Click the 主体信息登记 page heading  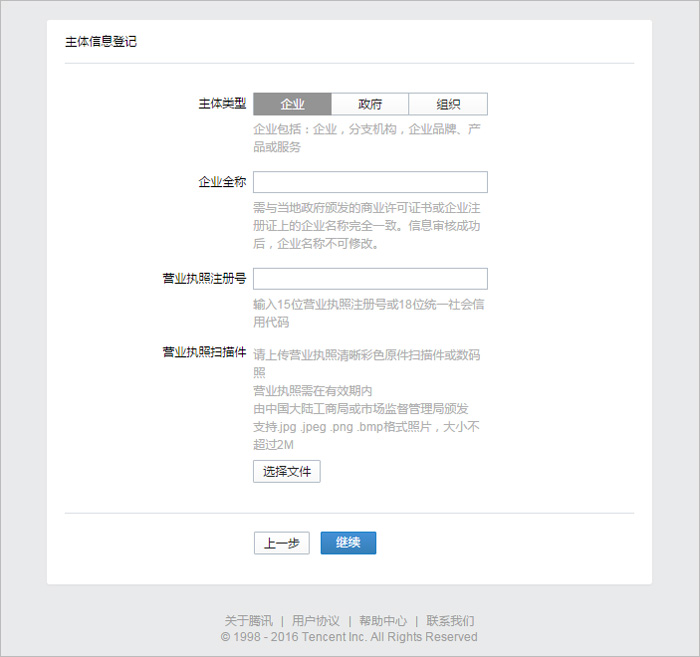101,42
